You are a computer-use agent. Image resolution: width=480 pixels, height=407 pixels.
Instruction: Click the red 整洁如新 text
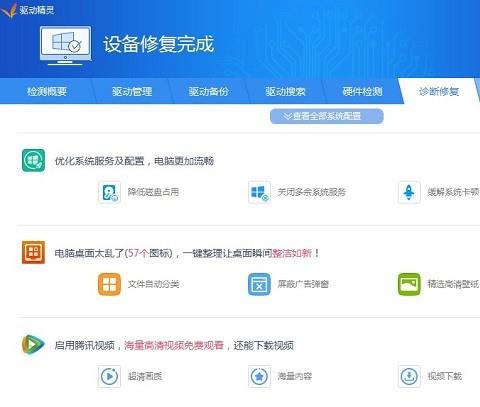tap(292, 253)
